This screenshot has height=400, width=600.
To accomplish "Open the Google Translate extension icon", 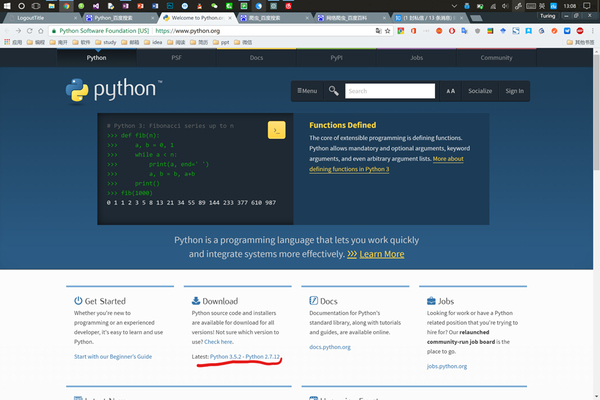I will click(465, 31).
